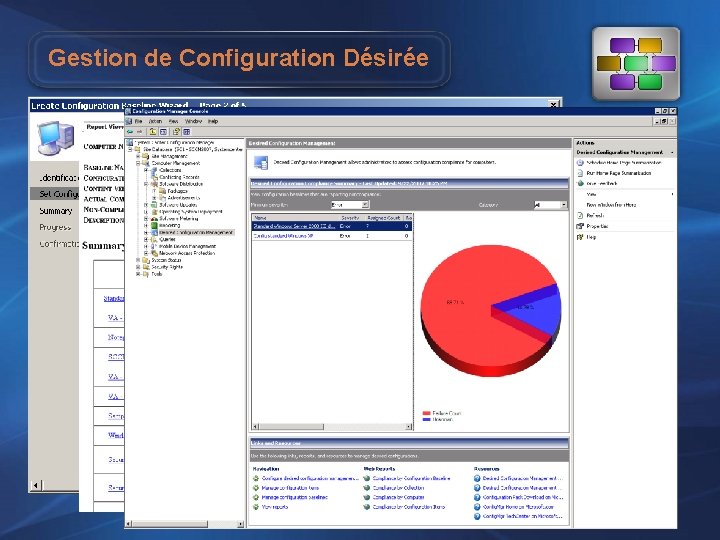Click the Desired Configuration Management header computer icon
The width and height of the screenshot is (720, 540).
[261, 163]
